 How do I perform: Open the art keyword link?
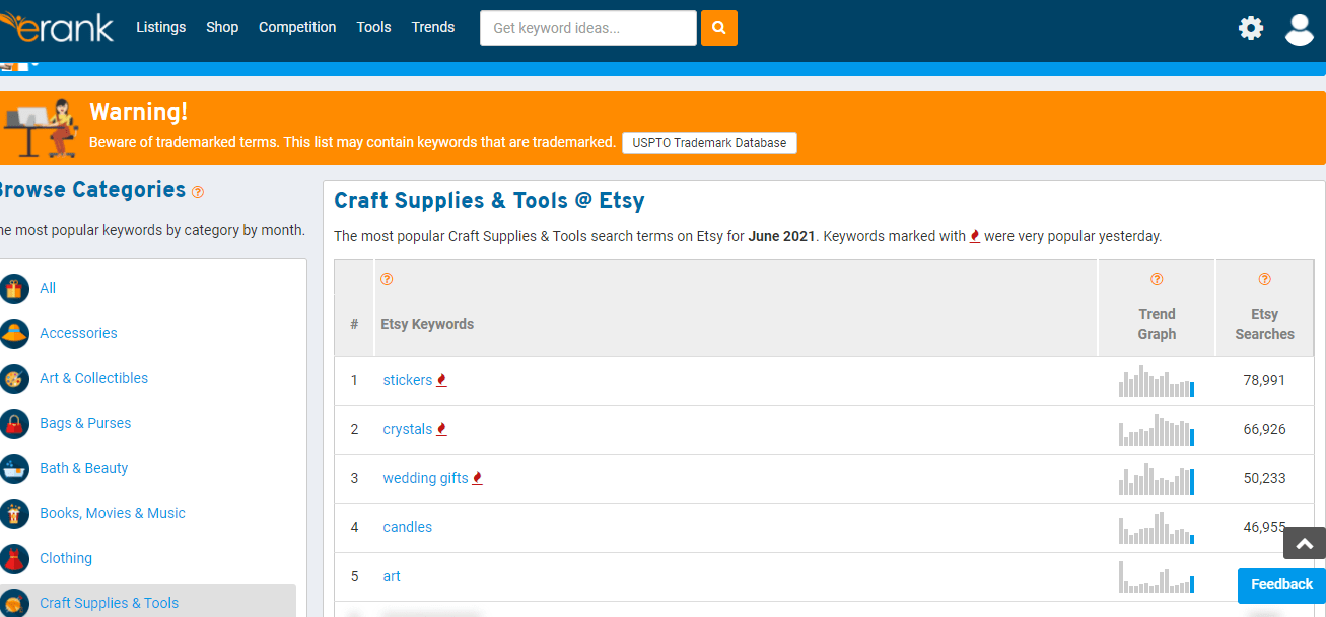392,576
